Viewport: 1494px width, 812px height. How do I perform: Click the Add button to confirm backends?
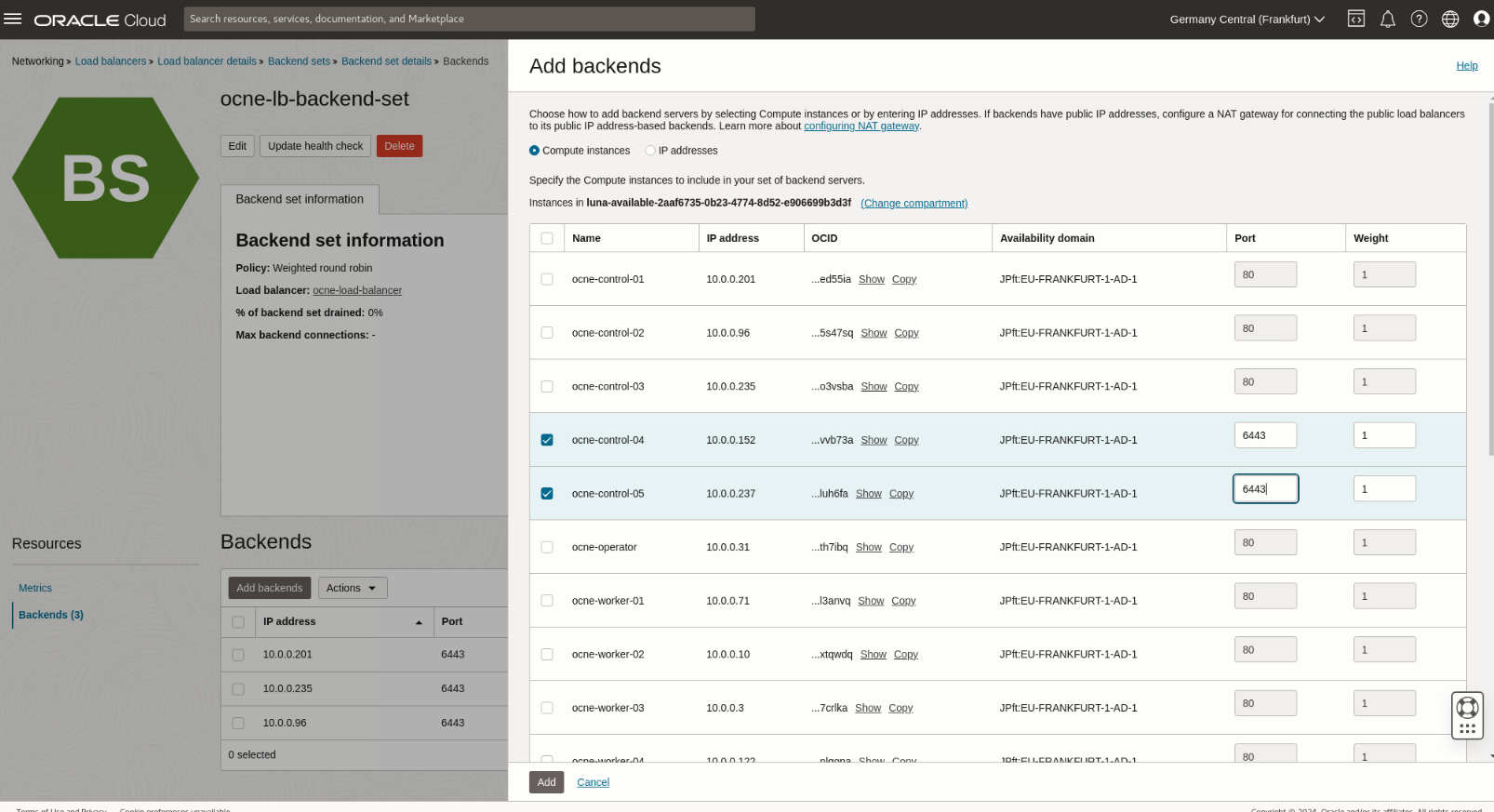(546, 782)
